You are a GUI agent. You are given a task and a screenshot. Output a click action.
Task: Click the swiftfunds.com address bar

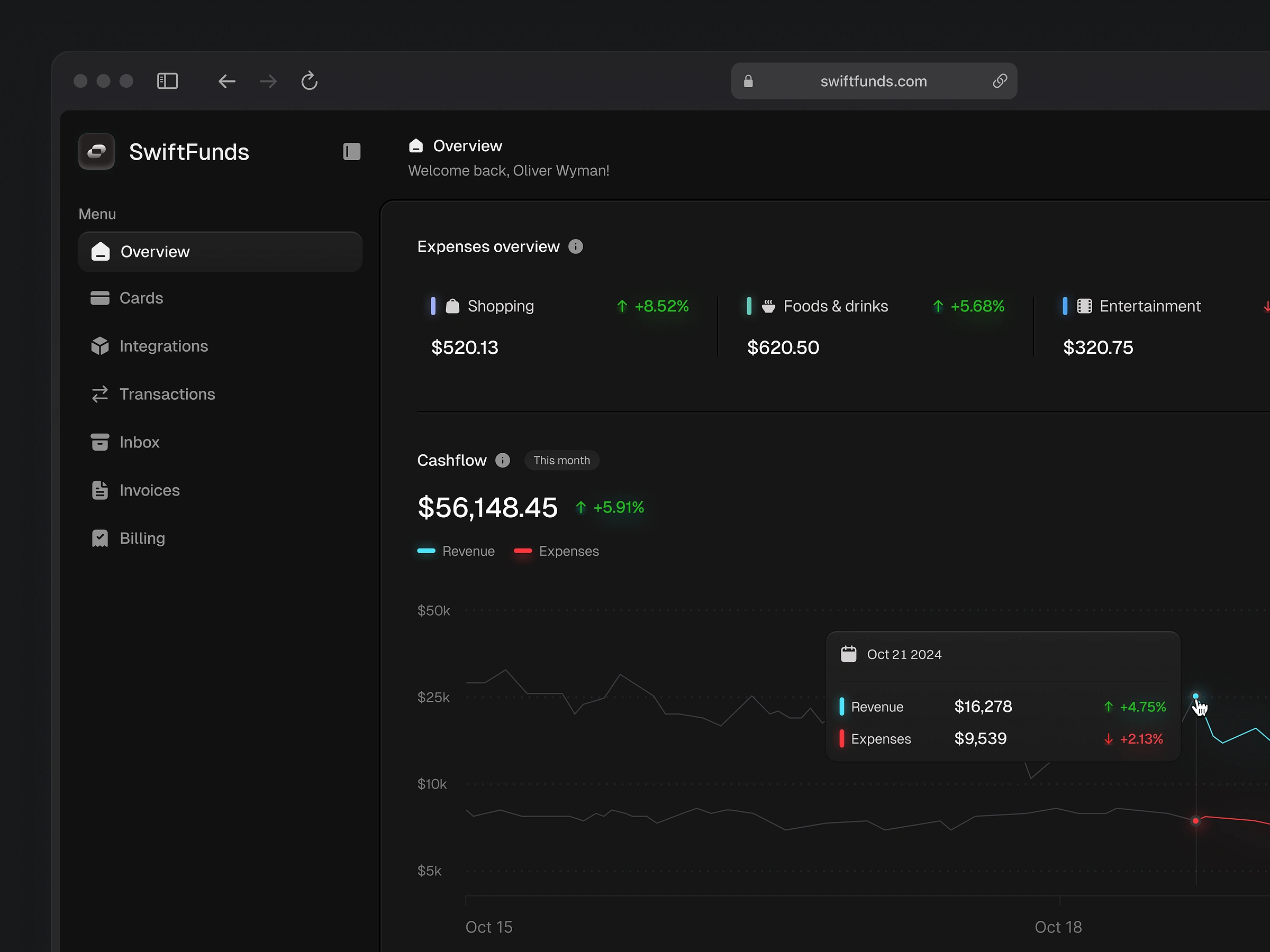coord(873,81)
